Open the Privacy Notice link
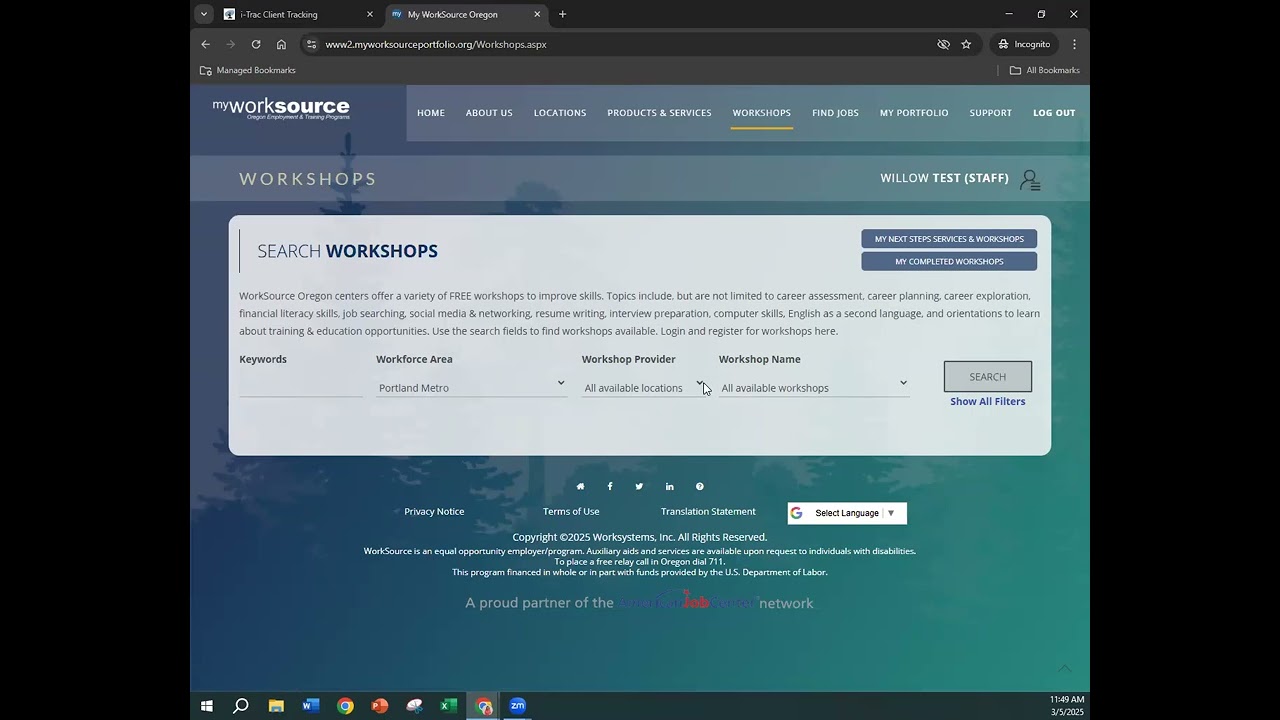Image resolution: width=1280 pixels, height=720 pixels. click(434, 512)
